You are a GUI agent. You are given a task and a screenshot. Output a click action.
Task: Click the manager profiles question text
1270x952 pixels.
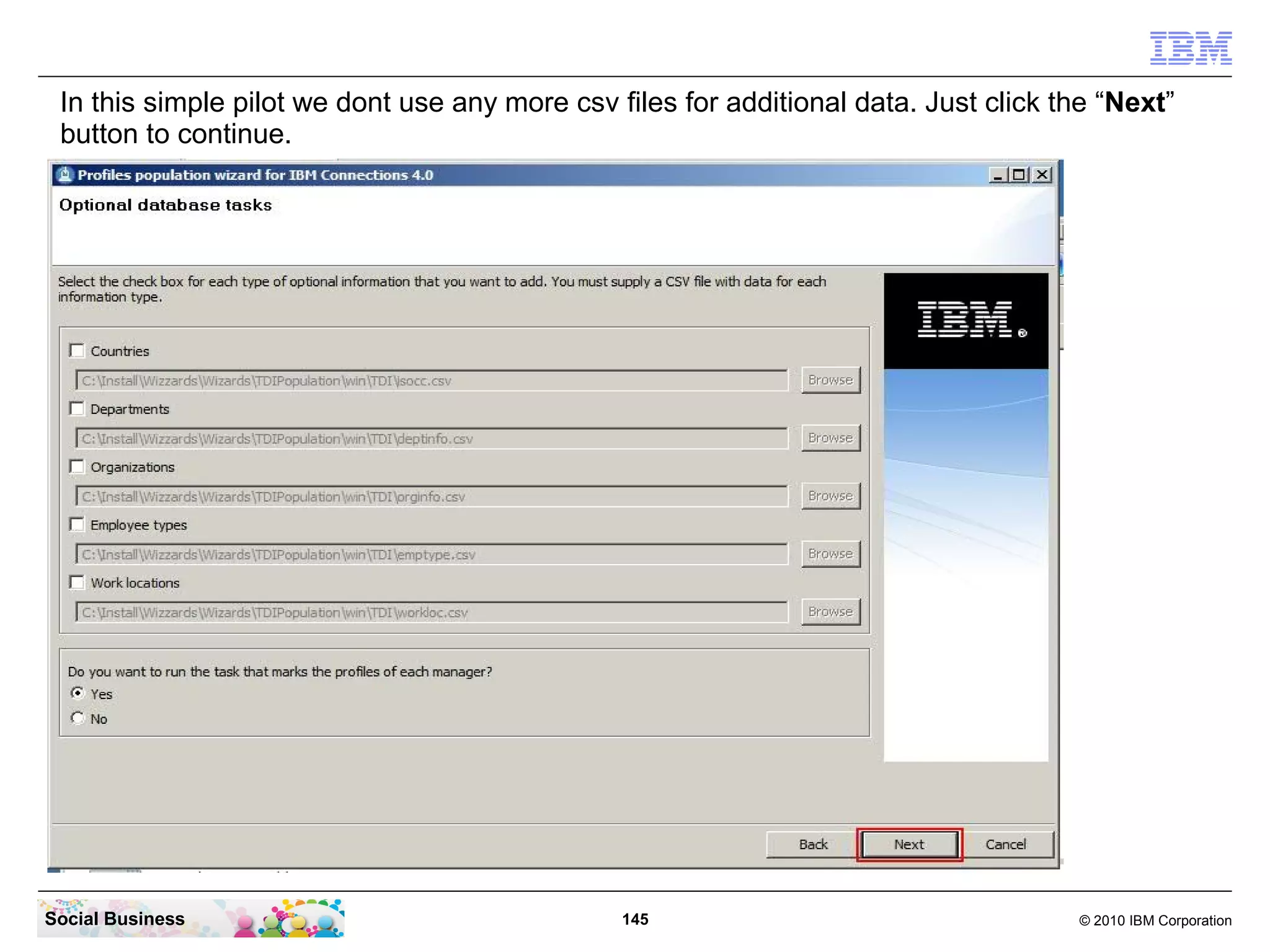[280, 672]
